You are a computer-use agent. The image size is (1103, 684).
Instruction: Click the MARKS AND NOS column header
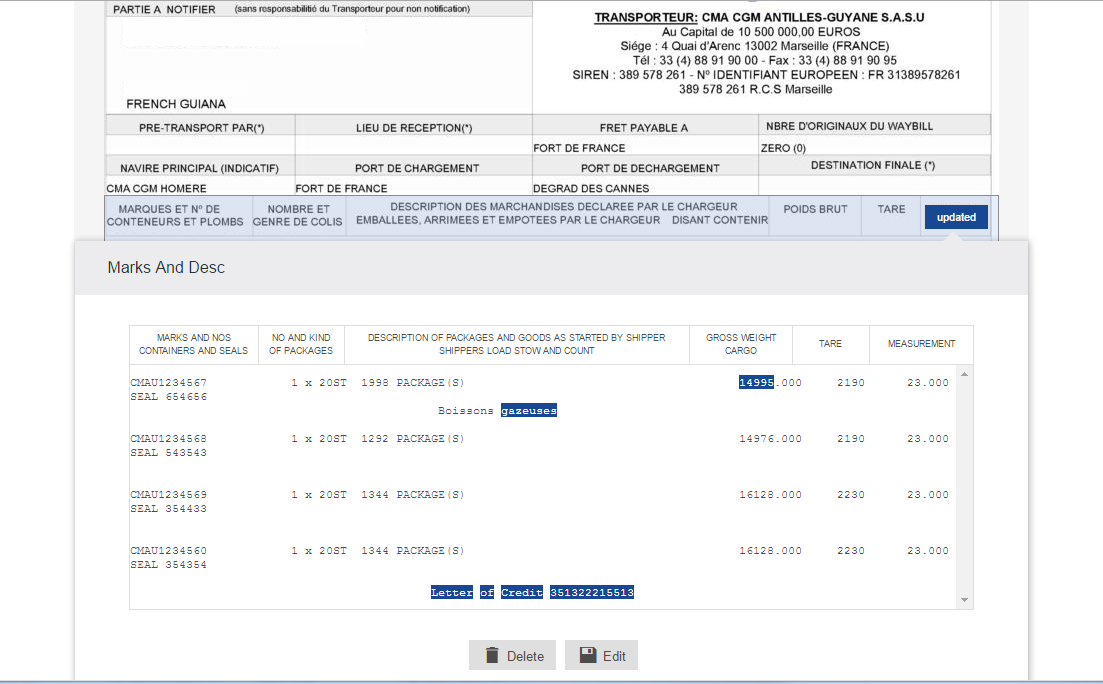195,344
